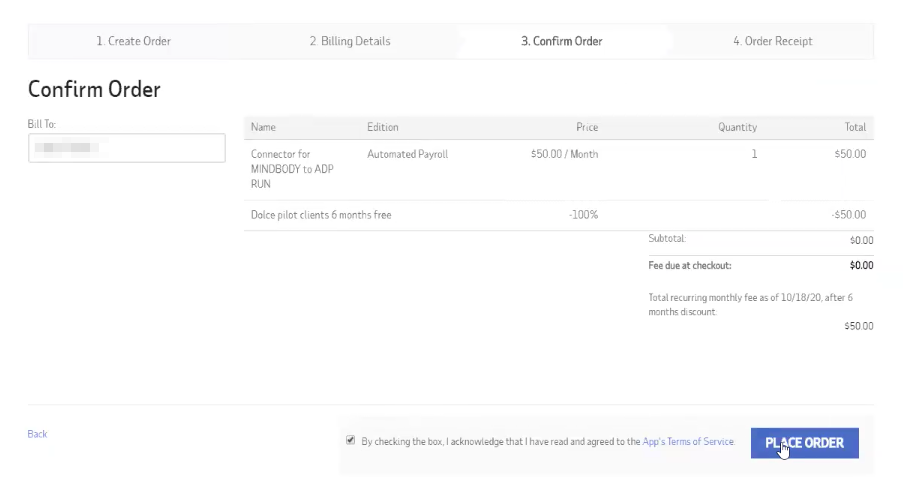This screenshot has height=495, width=903.
Task: Switch to the Billing Details step
Action: (x=349, y=41)
